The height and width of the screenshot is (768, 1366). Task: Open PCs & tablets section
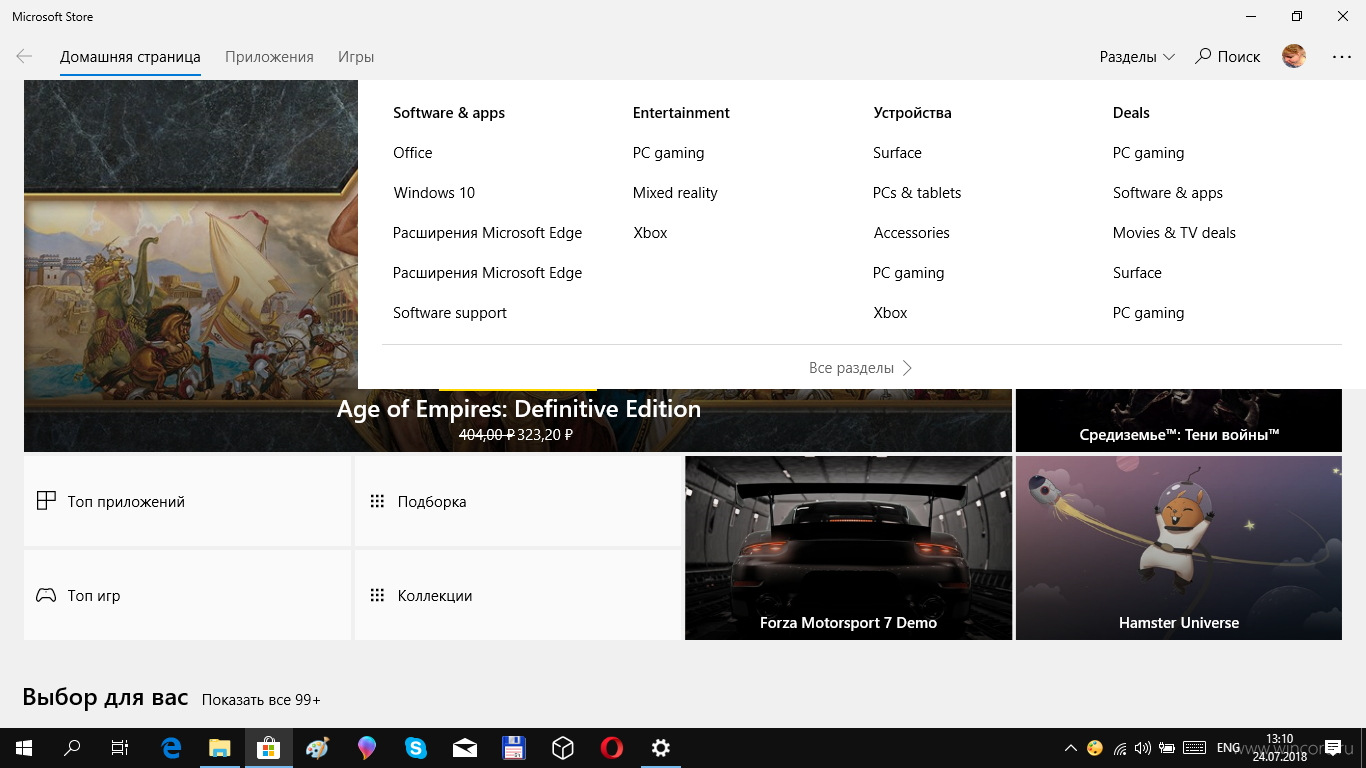pos(917,193)
